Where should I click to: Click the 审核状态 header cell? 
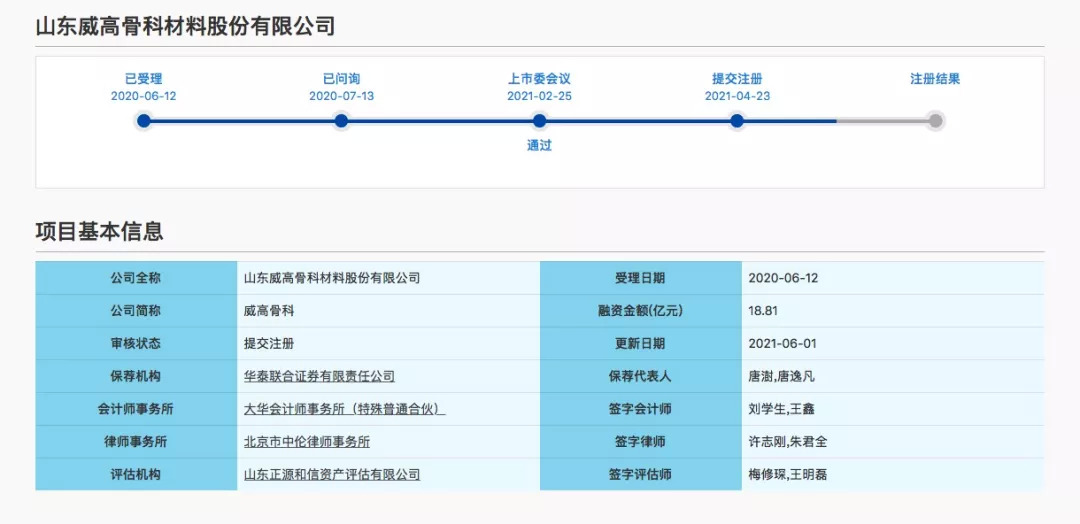coord(136,343)
